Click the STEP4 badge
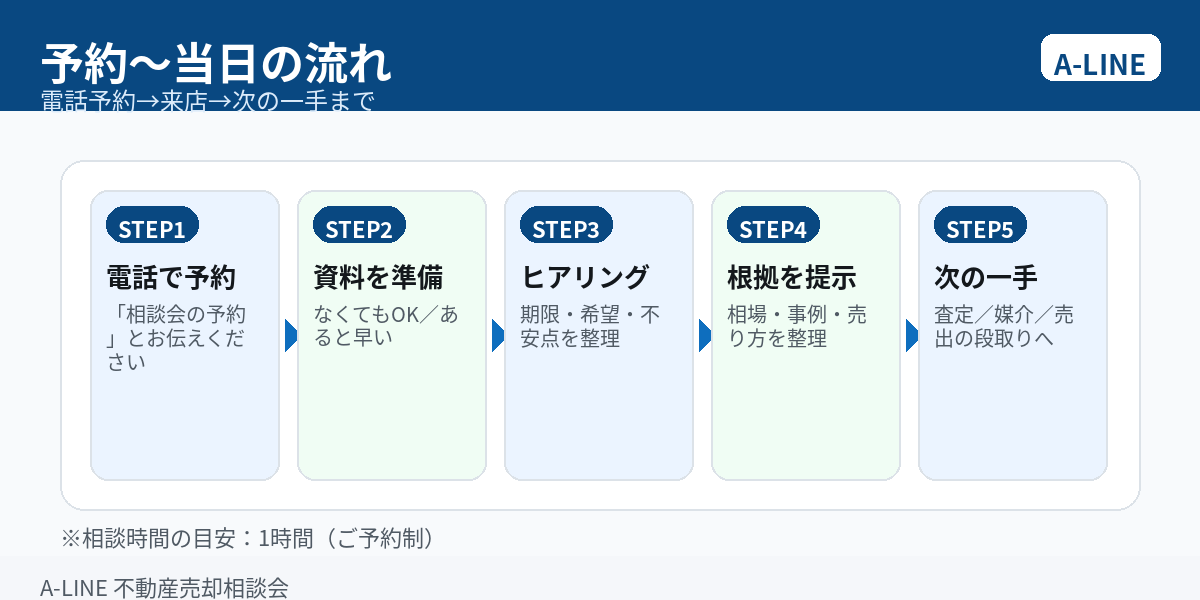 point(773,227)
